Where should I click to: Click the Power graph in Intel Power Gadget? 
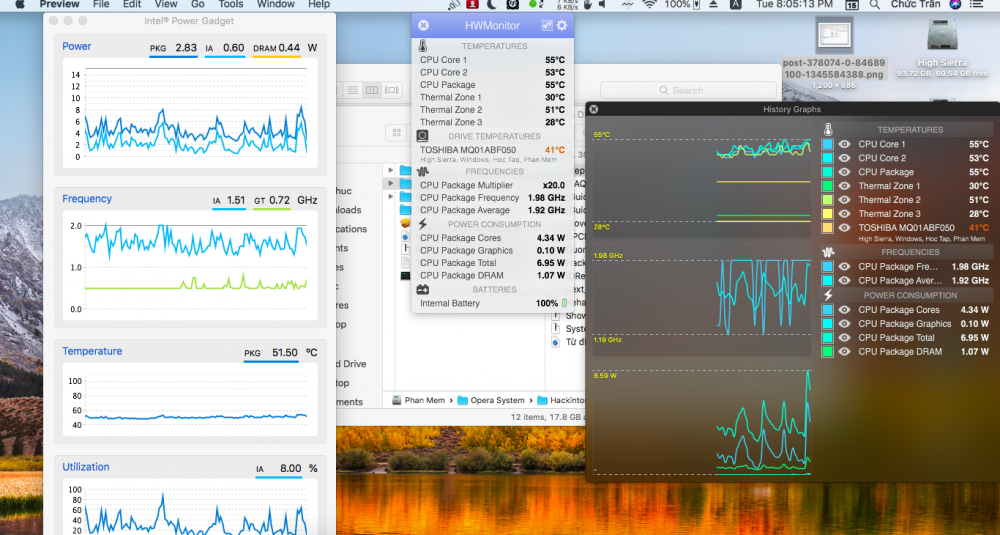[190, 113]
